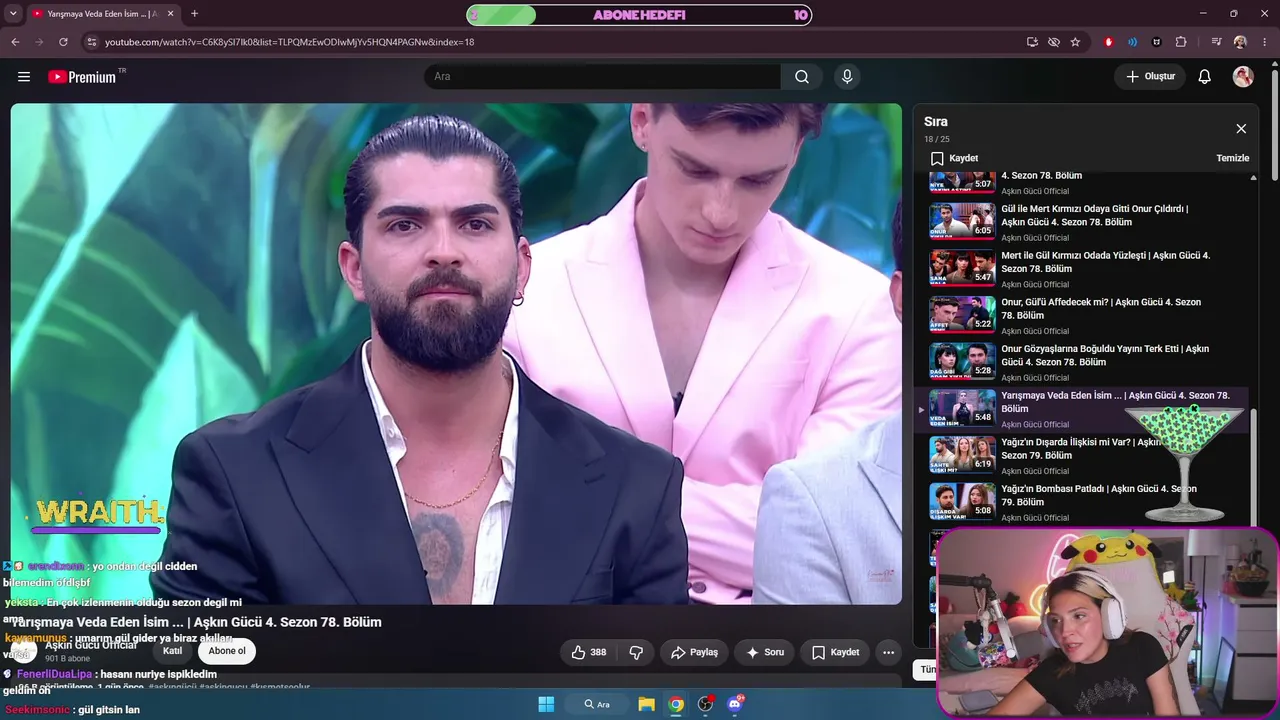The width and height of the screenshot is (1280, 720).
Task: Open Chrome three-dot menu
Action: 1264,42
